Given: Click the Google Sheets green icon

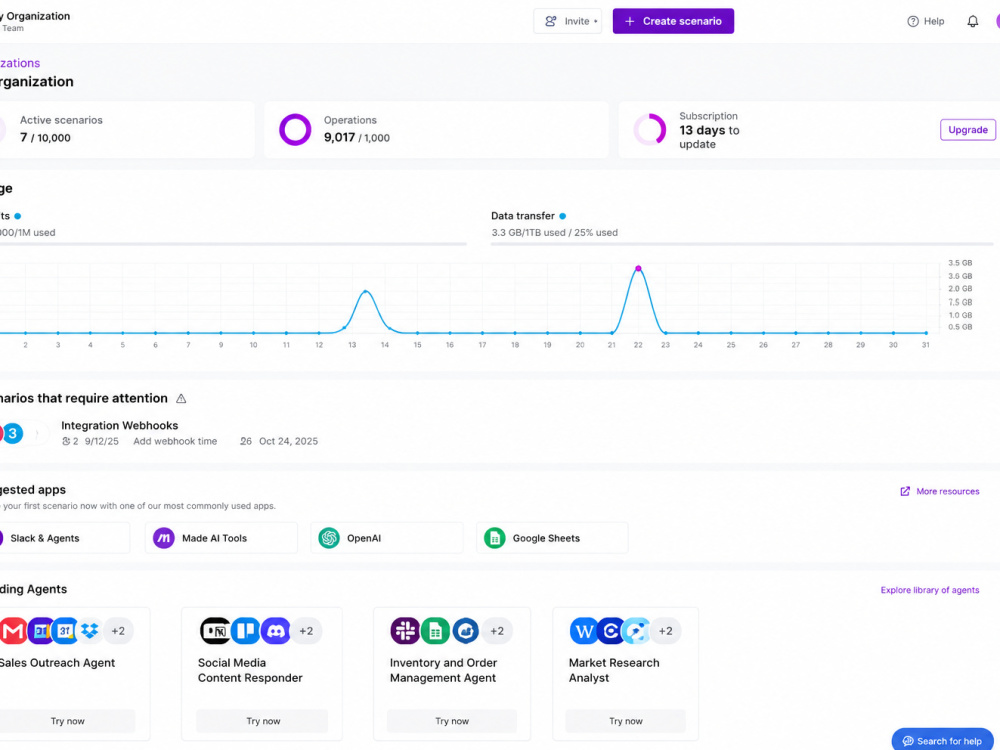Looking at the screenshot, I should click(x=494, y=538).
